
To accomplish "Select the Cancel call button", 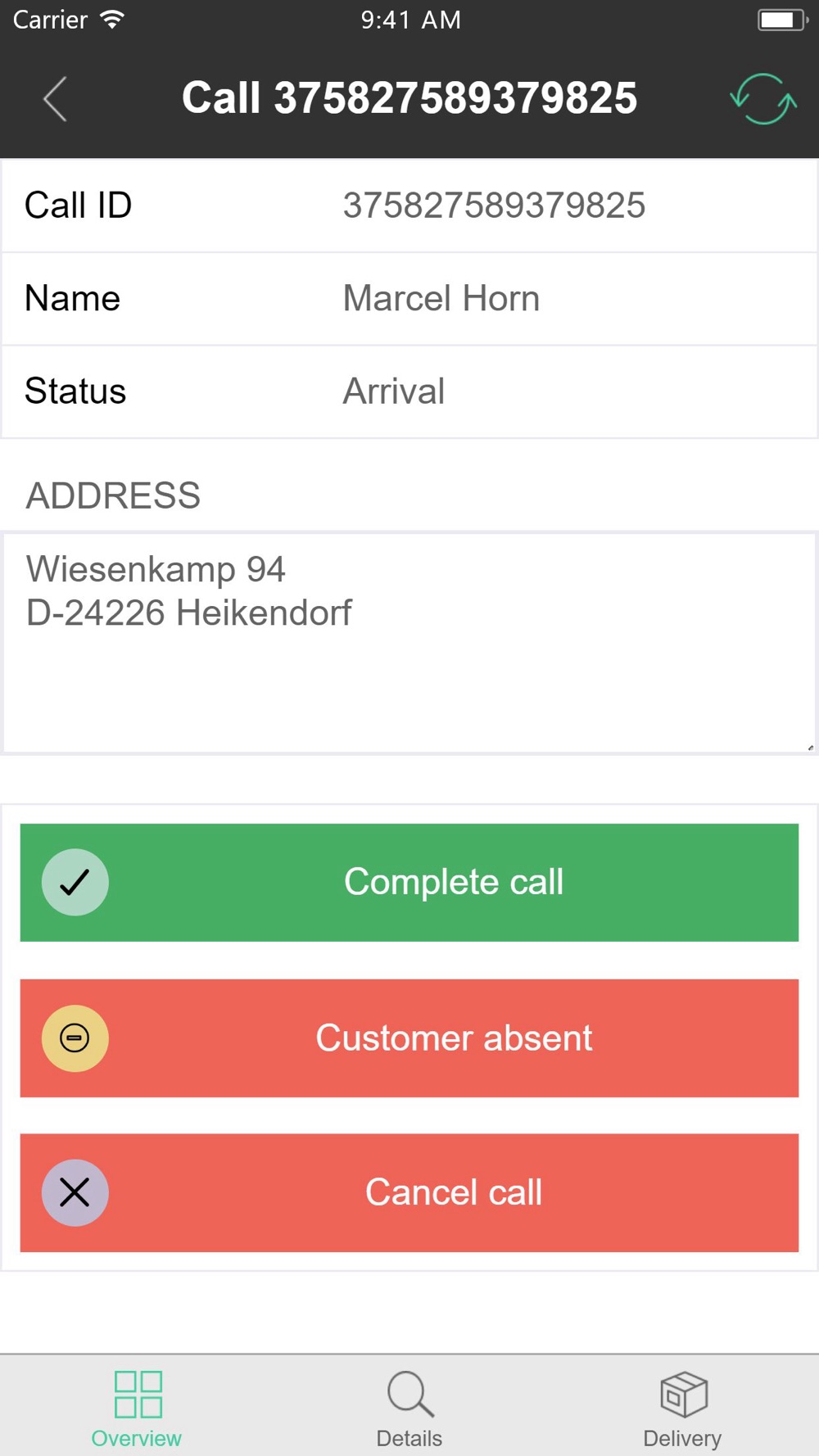I will coord(409,1193).
